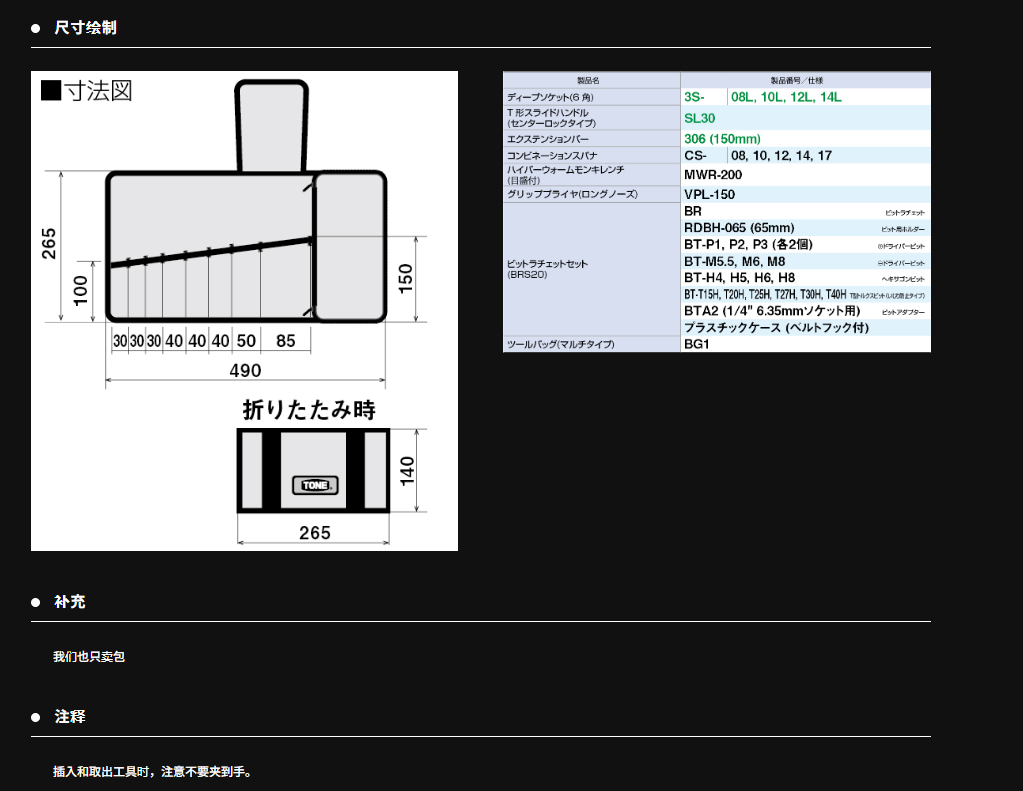Image resolution: width=1023 pixels, height=791 pixels.
Task: Click the 我们也只卖包 supplementary text
Action: [89, 657]
